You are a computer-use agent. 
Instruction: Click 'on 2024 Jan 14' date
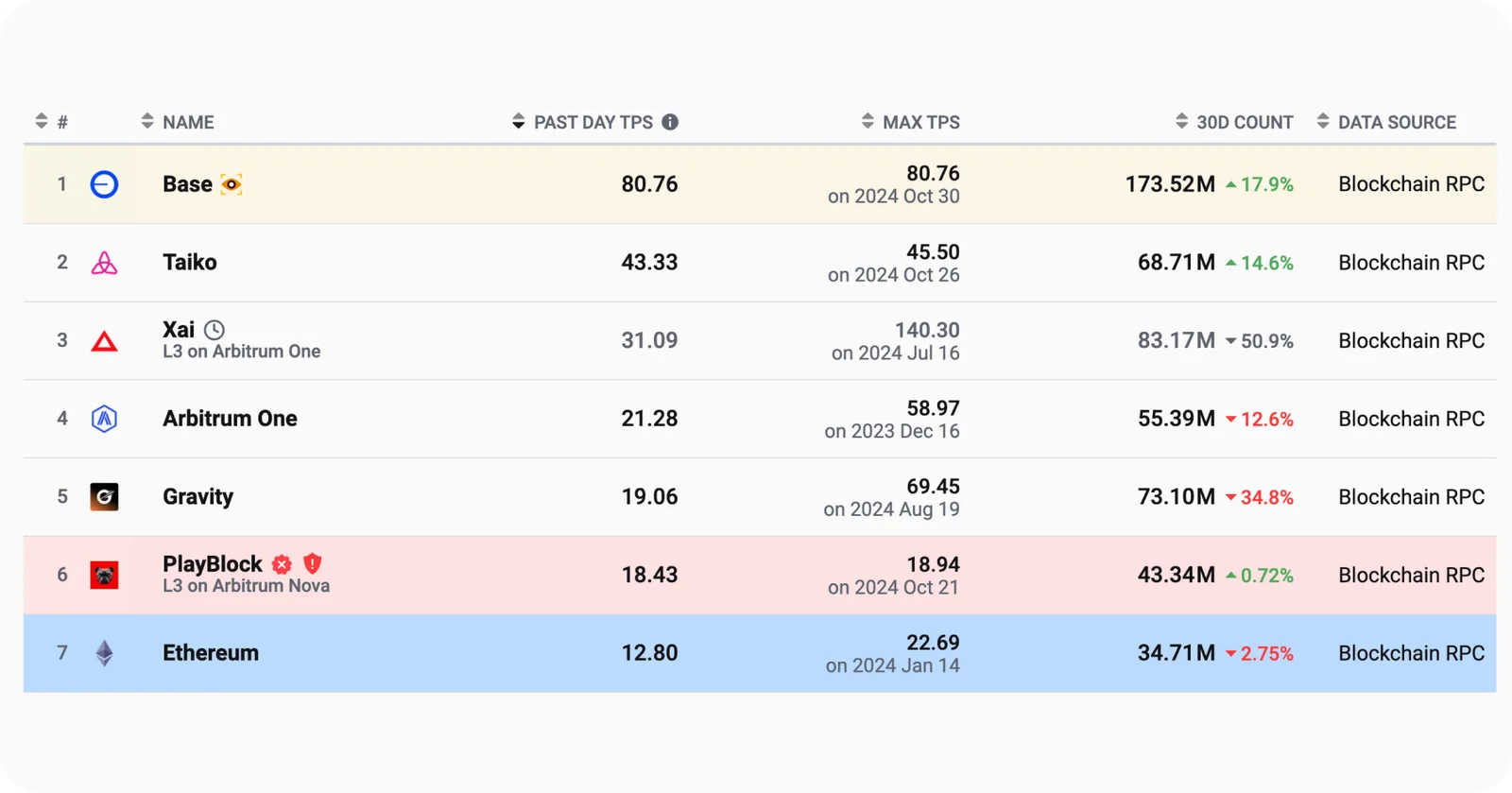point(892,665)
